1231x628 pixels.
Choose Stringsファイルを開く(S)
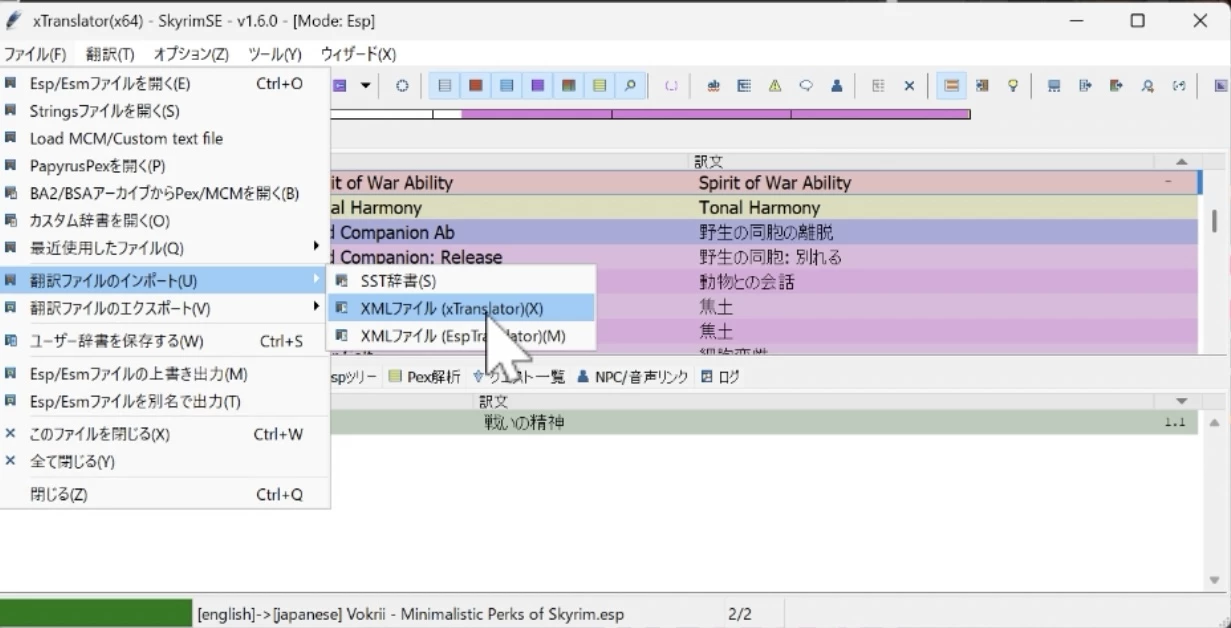pyautogui.click(x=165, y=111)
